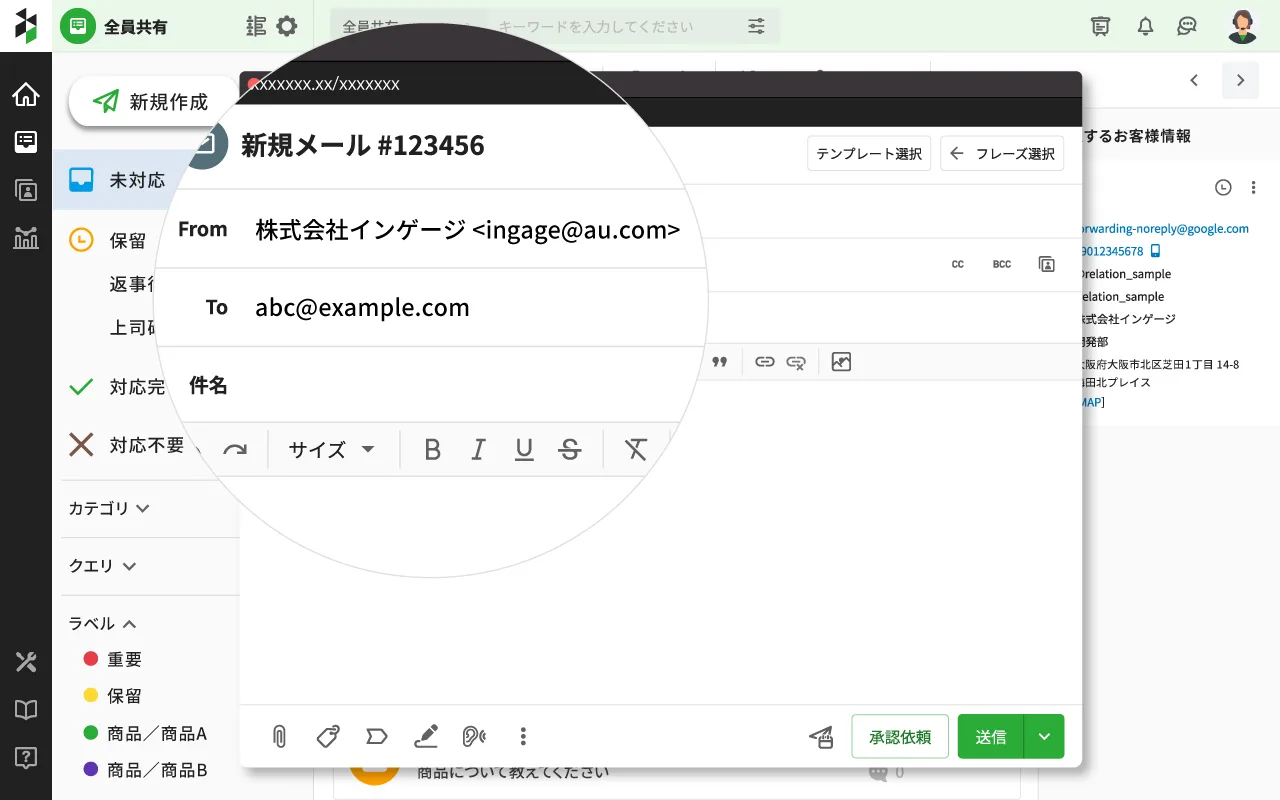This screenshot has width=1280, height=800.
Task: Click the label icon in compose footer
Action: pyautogui.click(x=376, y=737)
